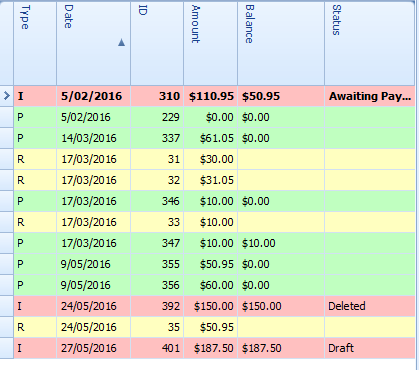Sort by the Amount column header
Viewport: 419px width, 370px height.
pos(211,43)
